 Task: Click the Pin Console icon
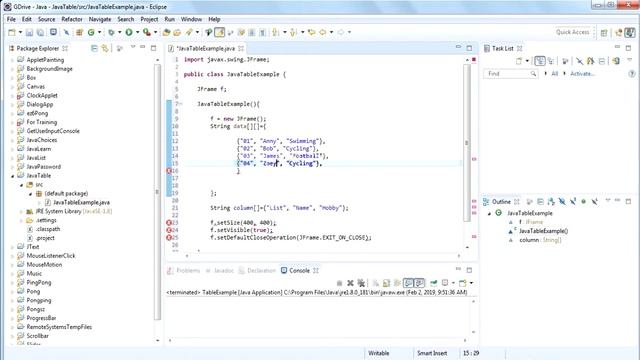click(x=433, y=283)
